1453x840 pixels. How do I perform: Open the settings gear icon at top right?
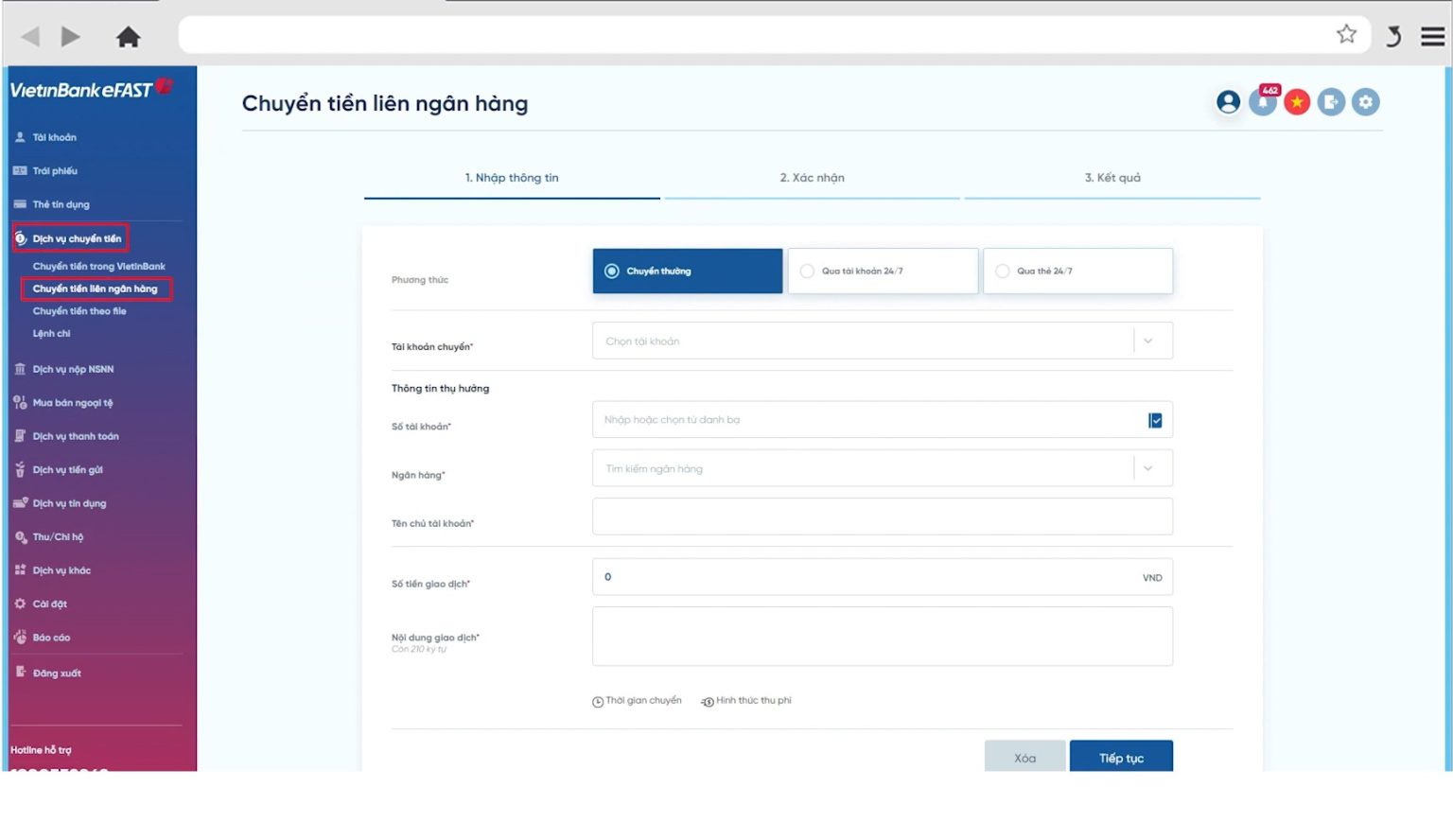(1365, 101)
